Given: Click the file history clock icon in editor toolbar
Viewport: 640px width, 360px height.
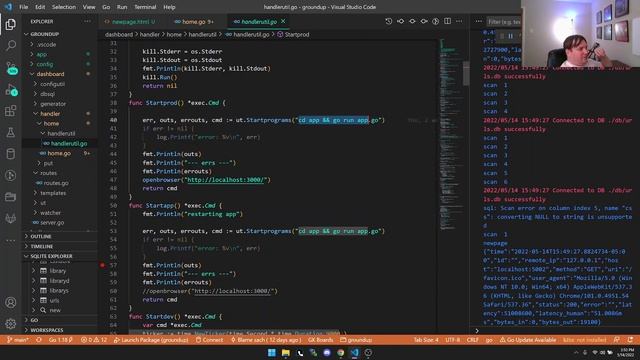Looking at the screenshot, I should click(x=389, y=21).
